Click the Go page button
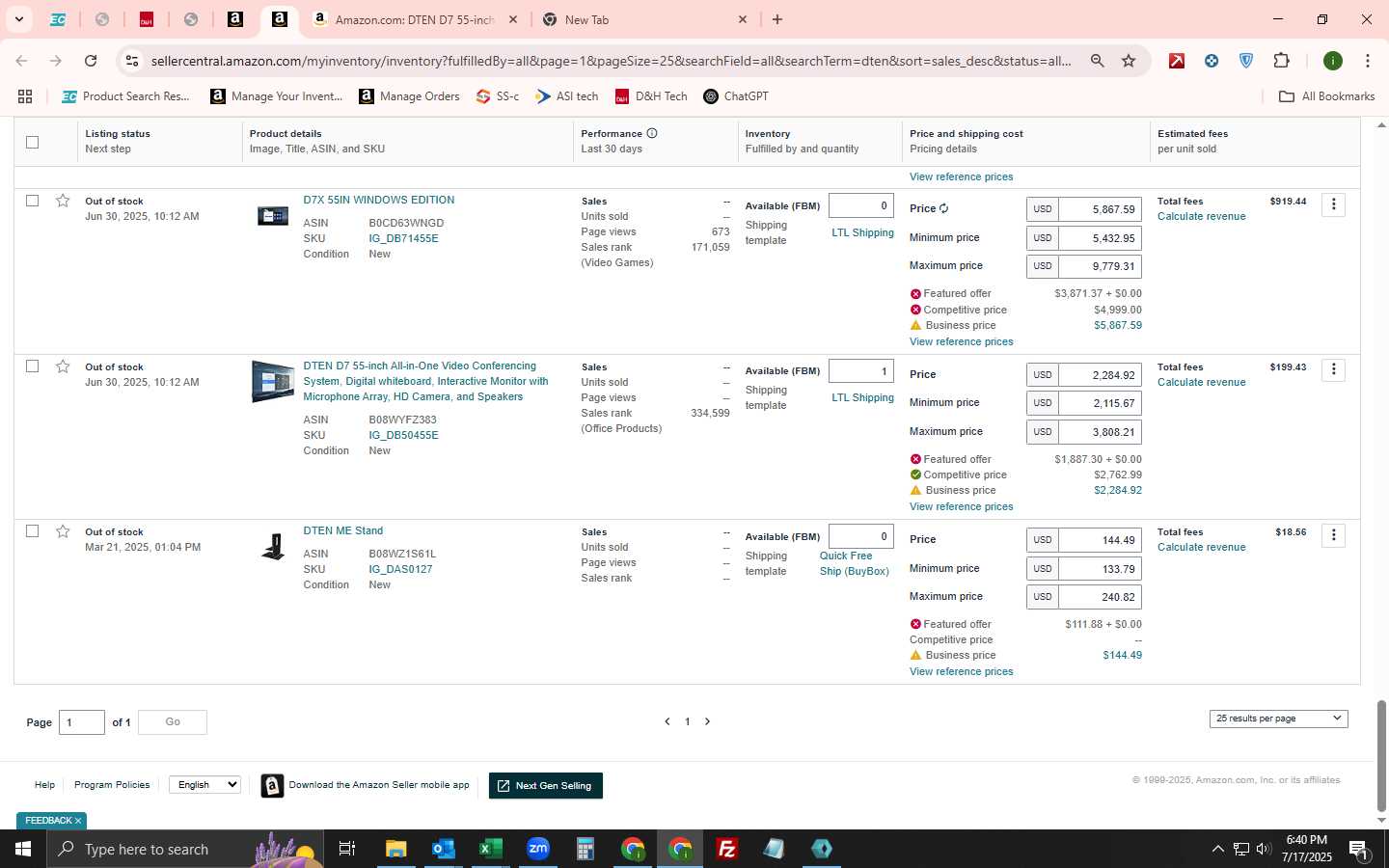1389x868 pixels. [173, 722]
